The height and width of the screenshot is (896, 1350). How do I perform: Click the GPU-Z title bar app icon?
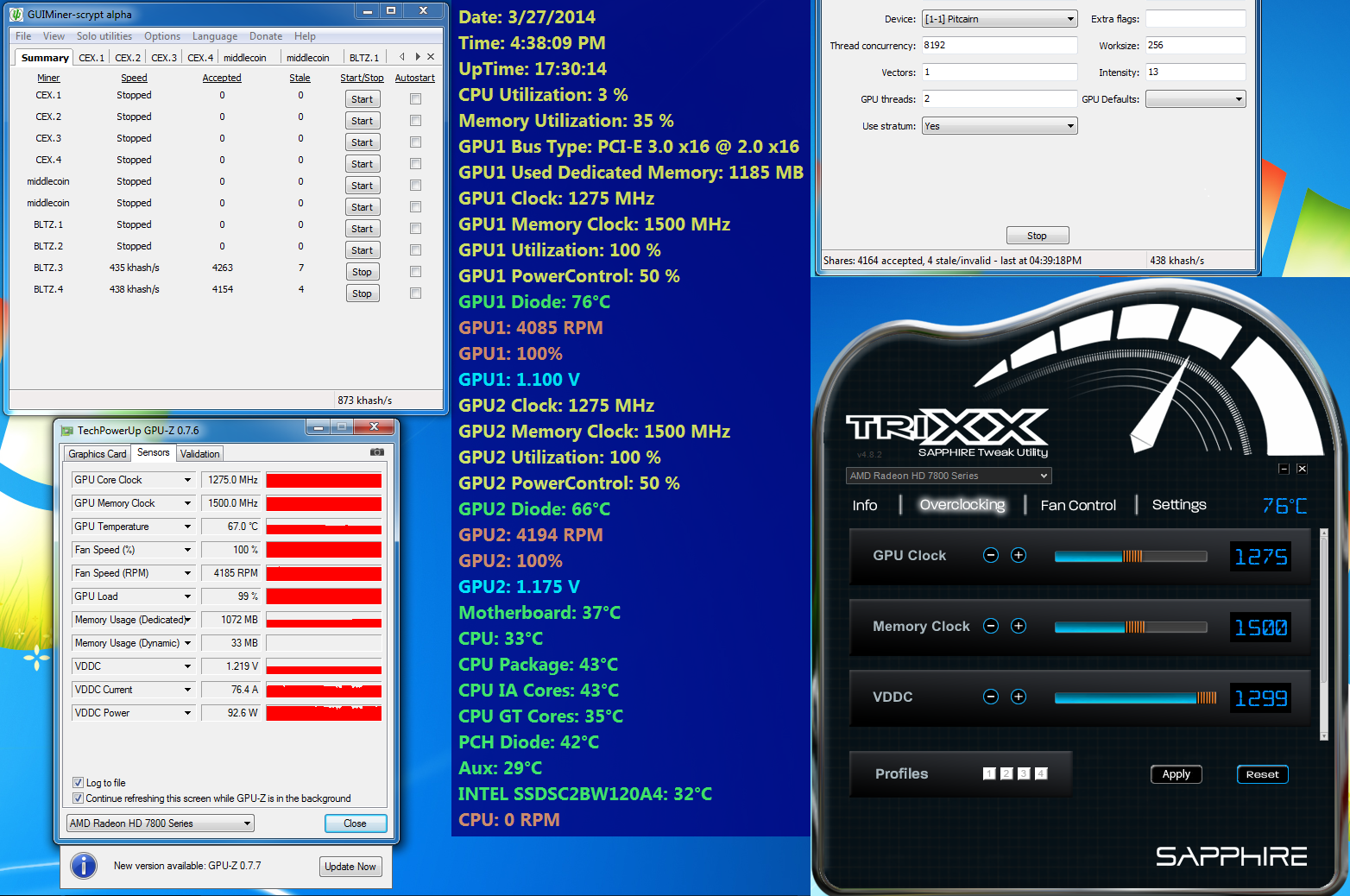coord(67,430)
